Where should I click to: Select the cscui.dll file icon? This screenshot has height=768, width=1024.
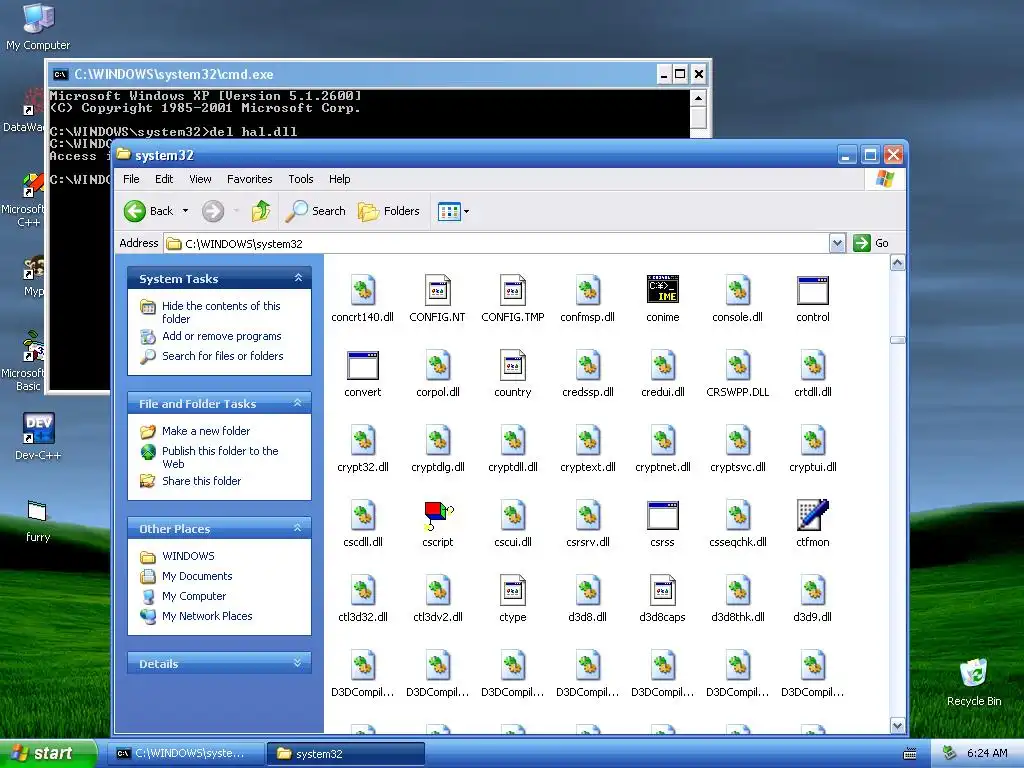coord(513,516)
